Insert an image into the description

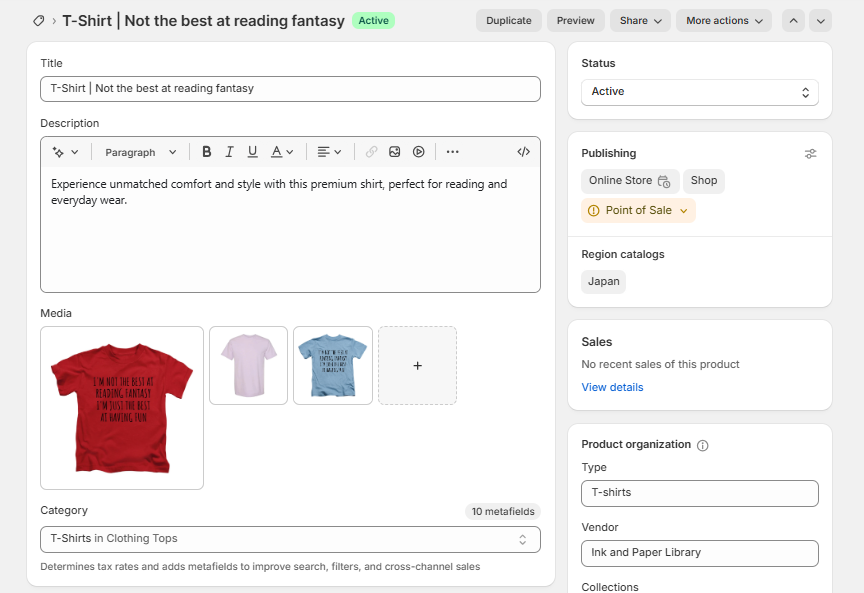click(395, 152)
